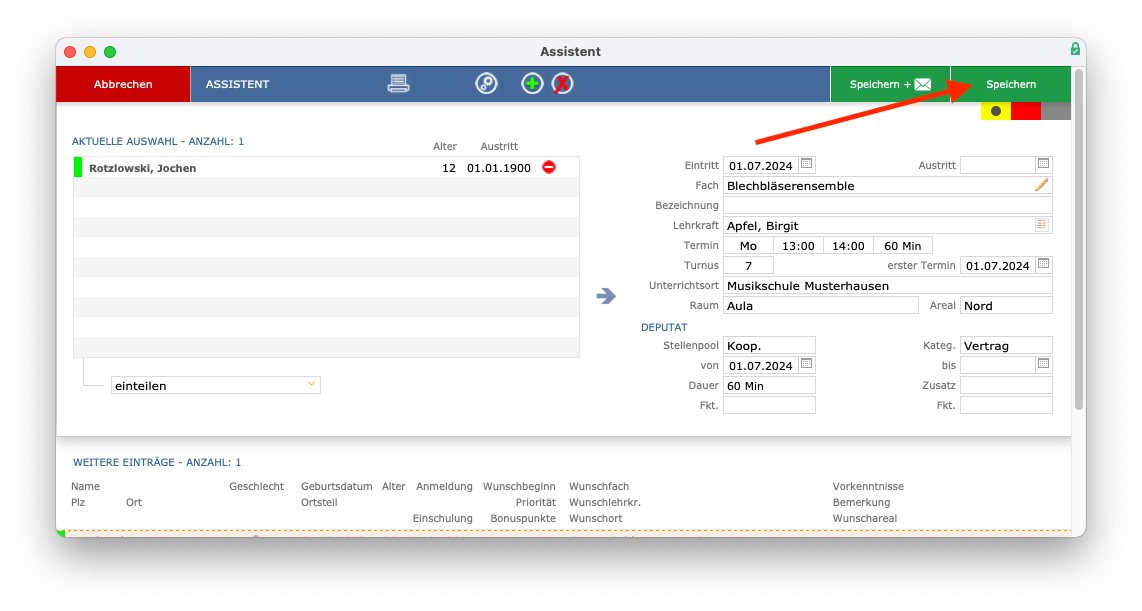Select the ASSISTENT header tab
The width and height of the screenshot is (1142, 611).
click(237, 84)
